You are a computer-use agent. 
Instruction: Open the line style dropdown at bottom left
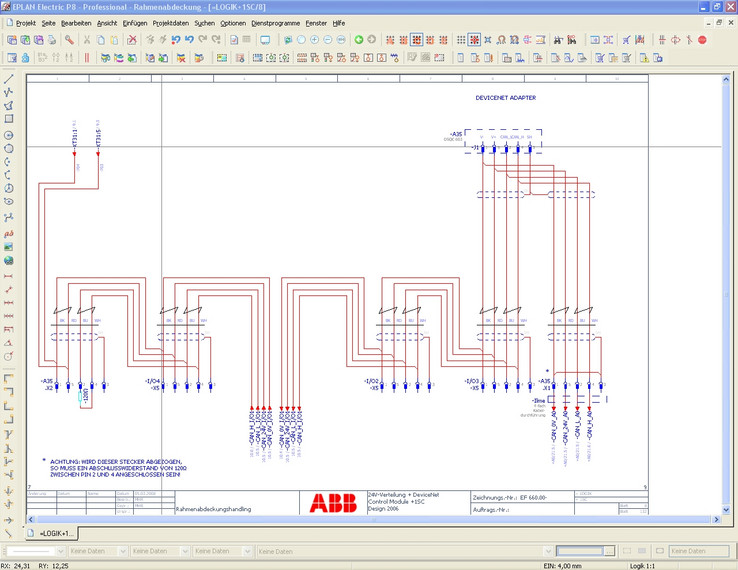(59, 551)
